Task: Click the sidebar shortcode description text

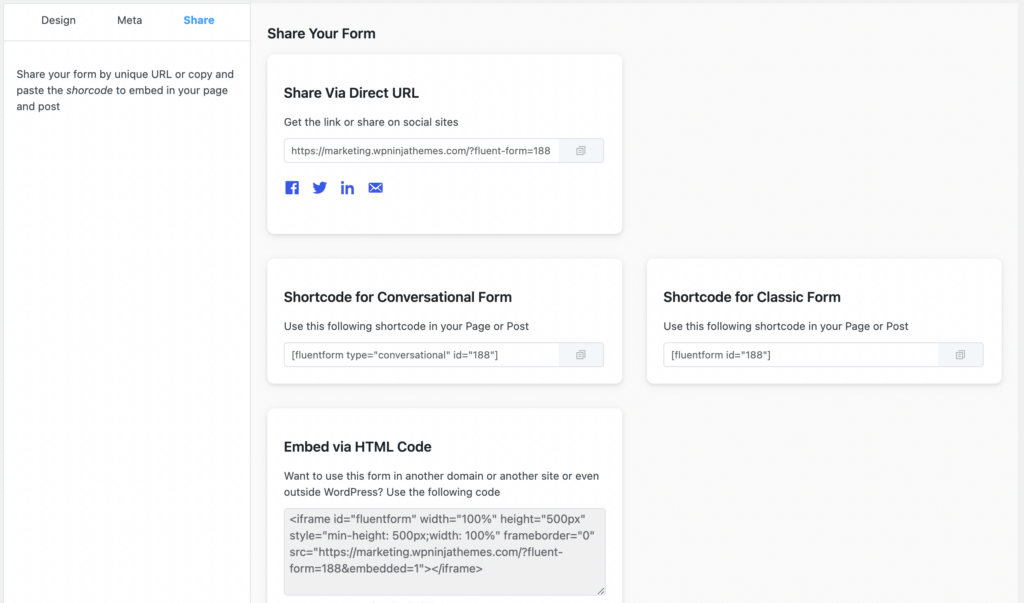Action: coord(125,90)
